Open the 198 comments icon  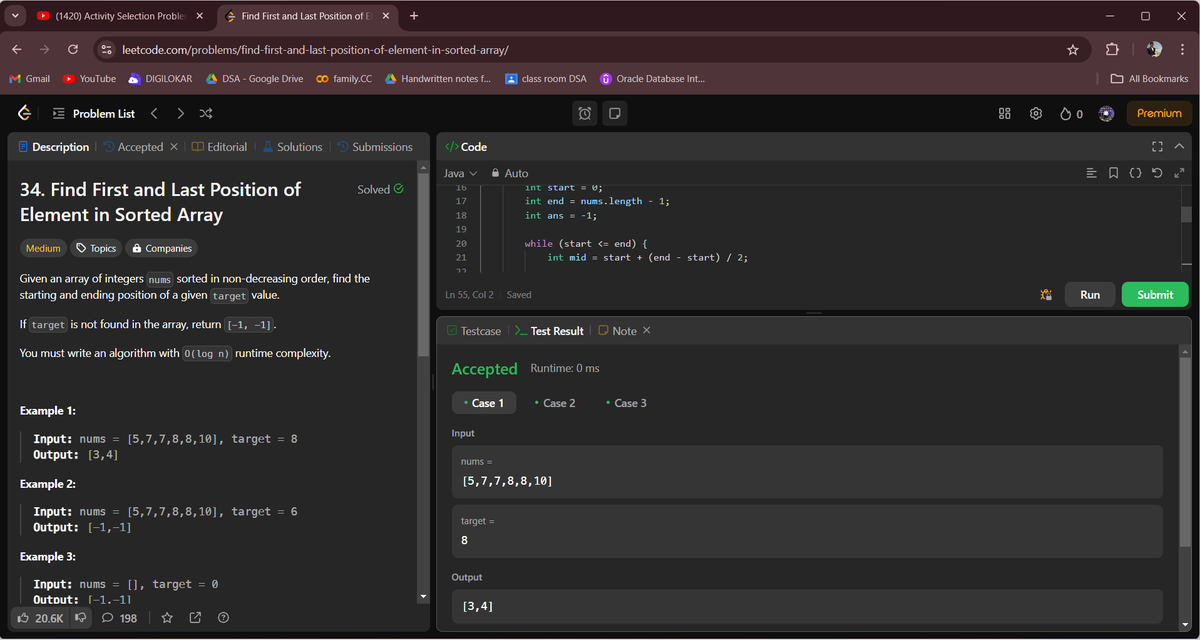pyautogui.click(x=119, y=618)
